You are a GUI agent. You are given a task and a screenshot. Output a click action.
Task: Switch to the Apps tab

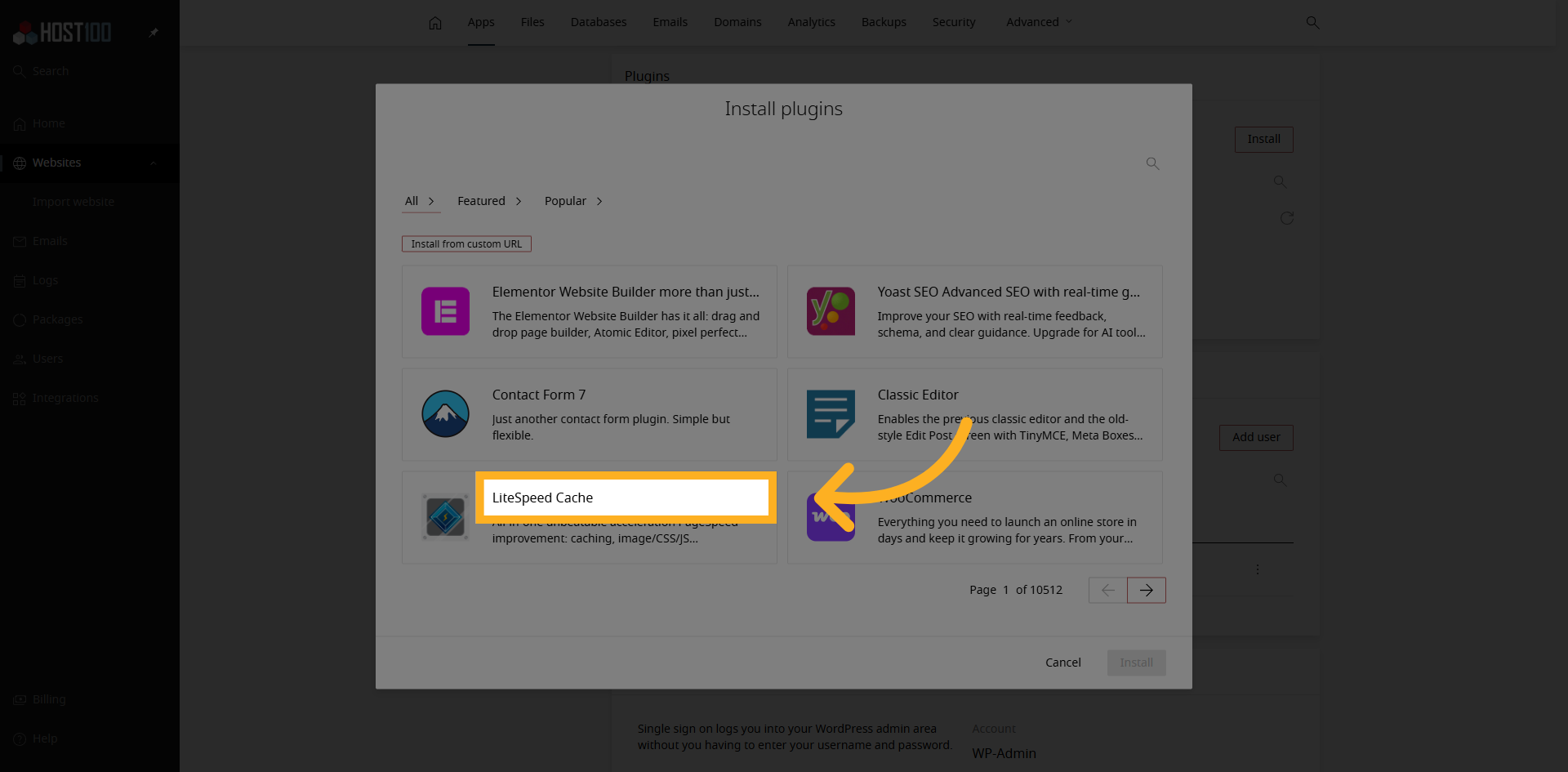481,22
